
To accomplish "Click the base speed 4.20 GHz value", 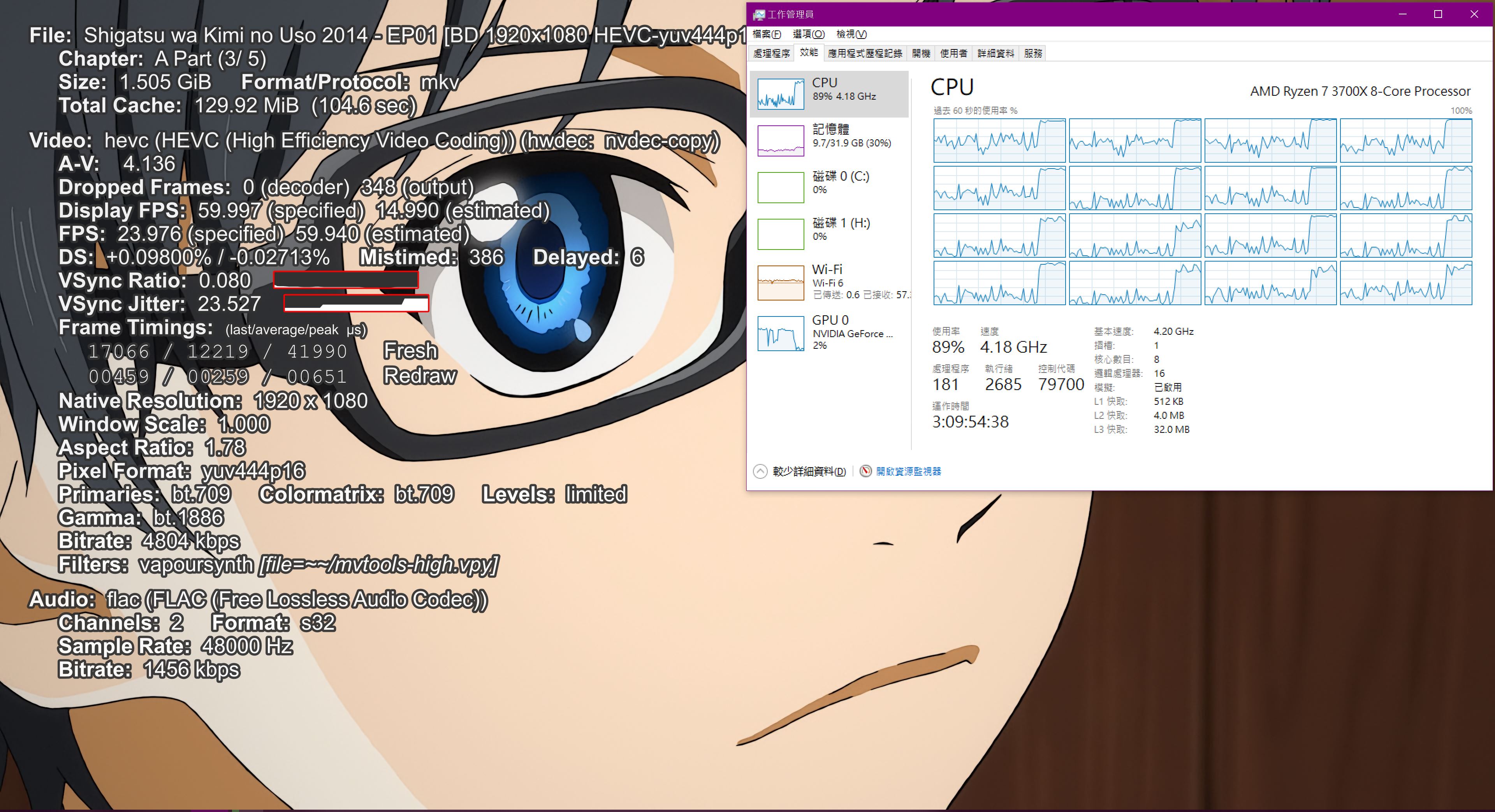I will click(1173, 331).
